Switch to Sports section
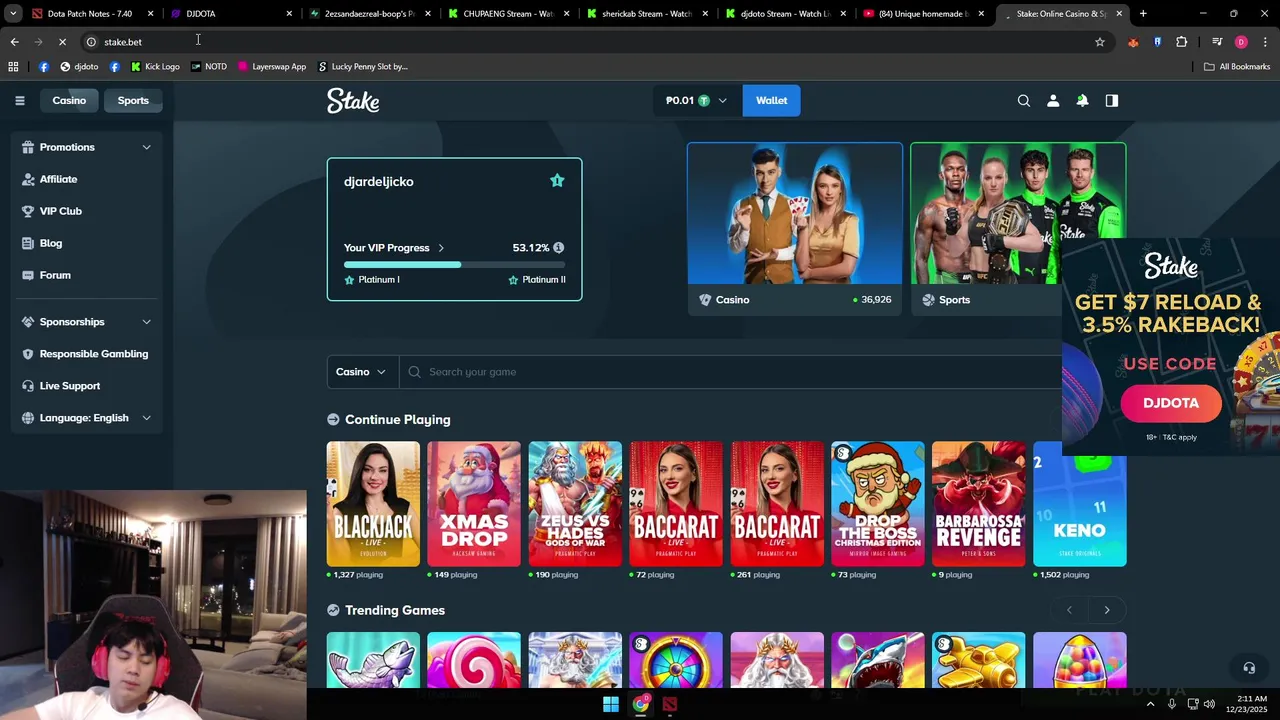 click(x=133, y=100)
